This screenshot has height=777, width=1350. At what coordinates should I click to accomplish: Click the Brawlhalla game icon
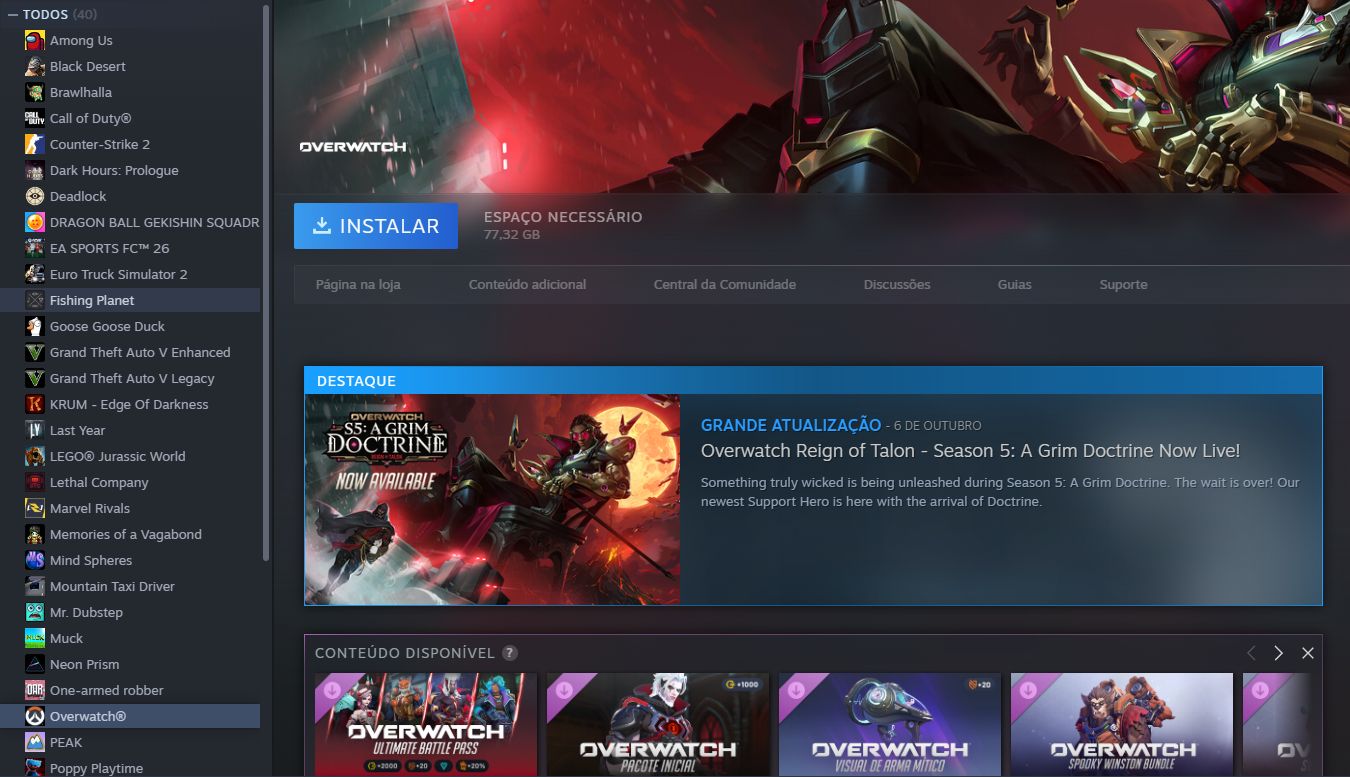[x=35, y=93]
